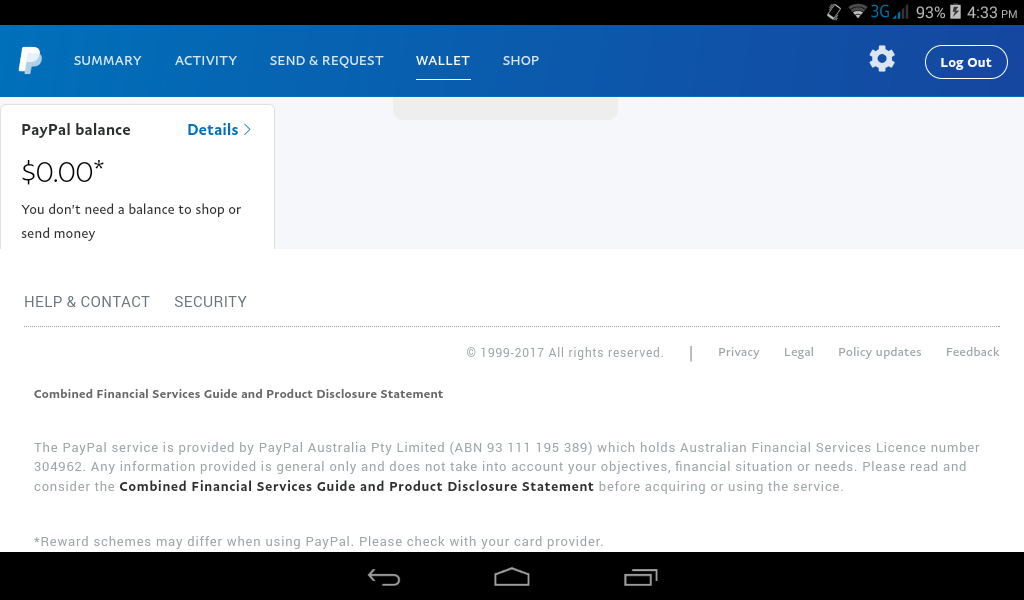
Task: Open the Activity tab
Action: [206, 61]
